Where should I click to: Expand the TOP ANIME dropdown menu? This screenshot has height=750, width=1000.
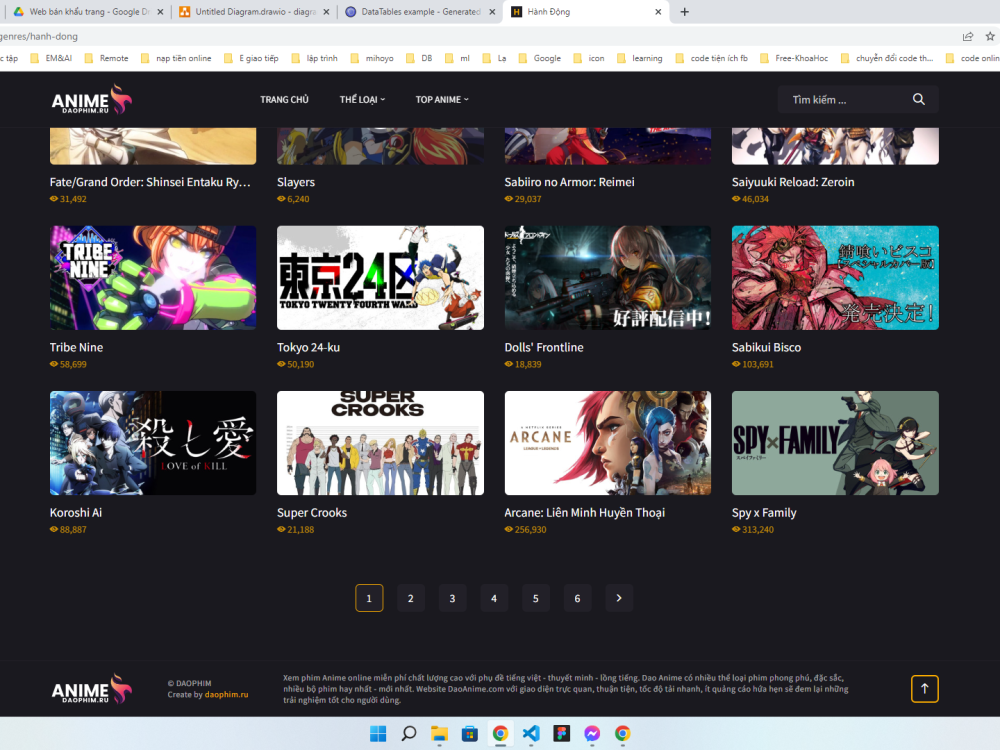coord(442,99)
